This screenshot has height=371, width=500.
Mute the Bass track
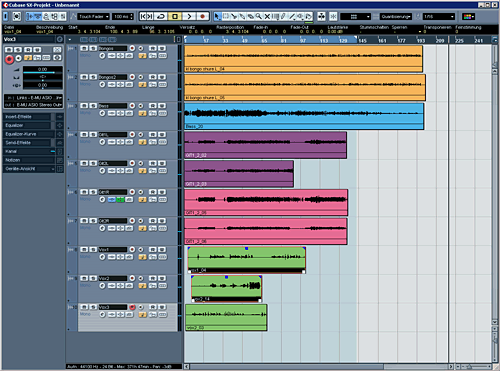tap(84, 106)
